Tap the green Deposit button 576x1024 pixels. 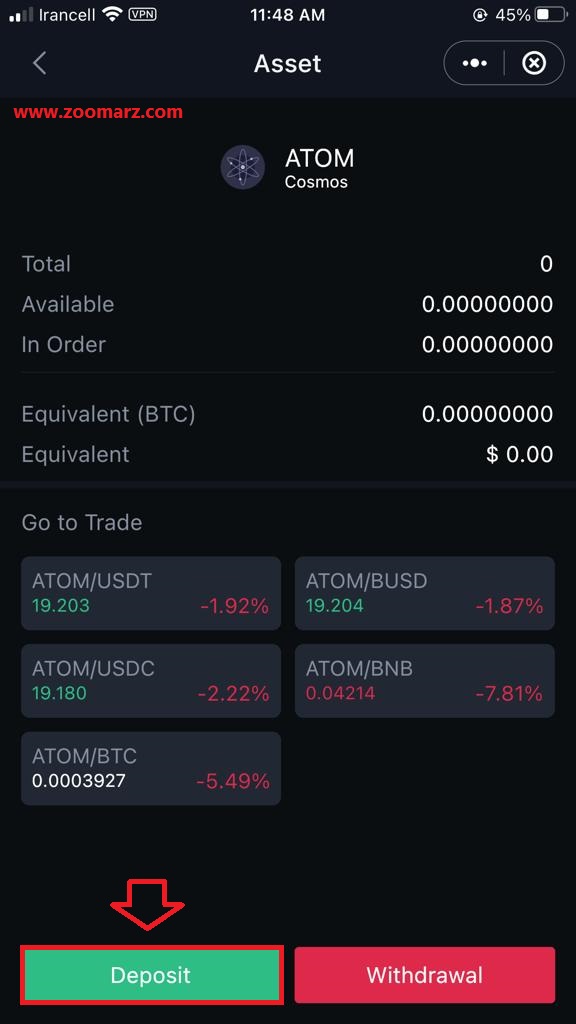(151, 975)
